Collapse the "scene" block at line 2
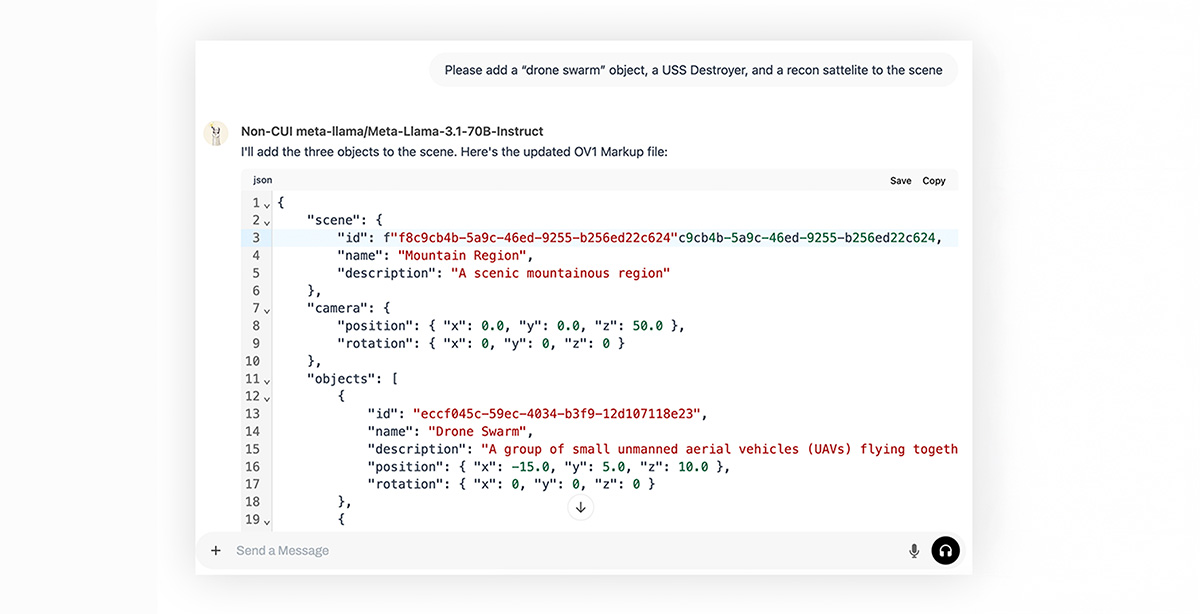 [x=266, y=221]
